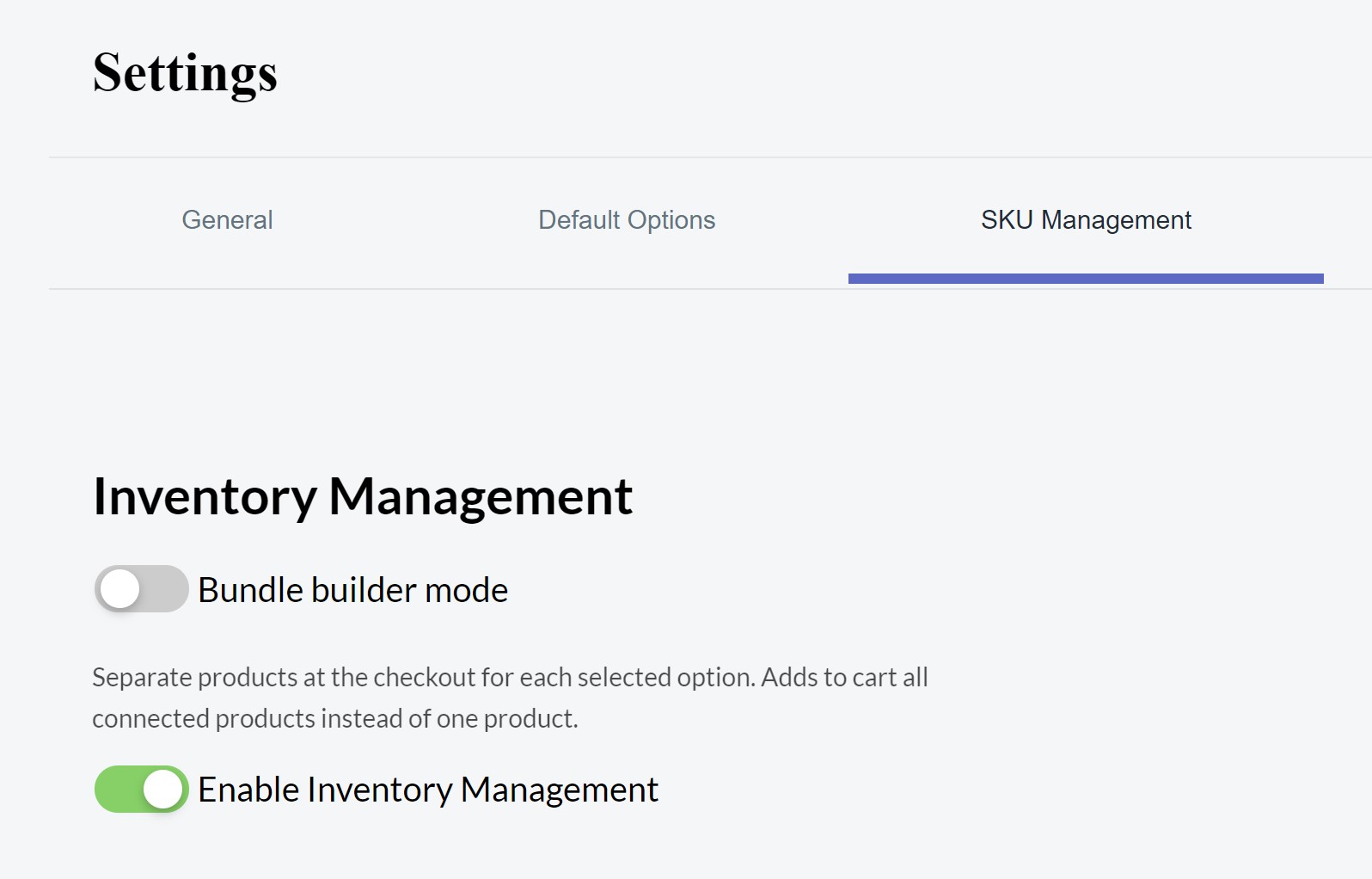Click the word "General" in the tab bar
Screen dimensions: 1372x879
coord(227,220)
